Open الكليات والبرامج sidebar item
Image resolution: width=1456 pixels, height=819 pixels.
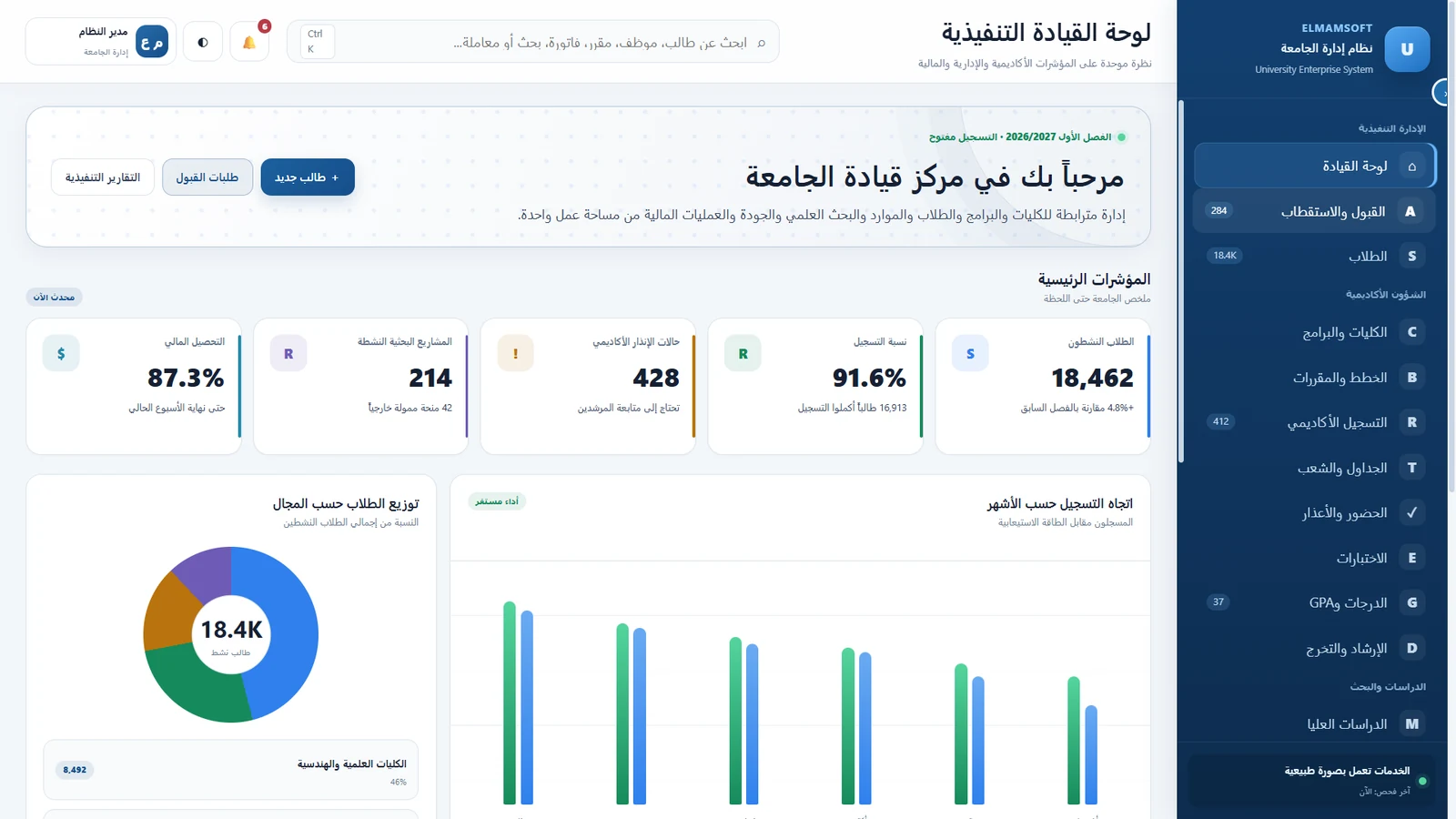pos(1314,332)
